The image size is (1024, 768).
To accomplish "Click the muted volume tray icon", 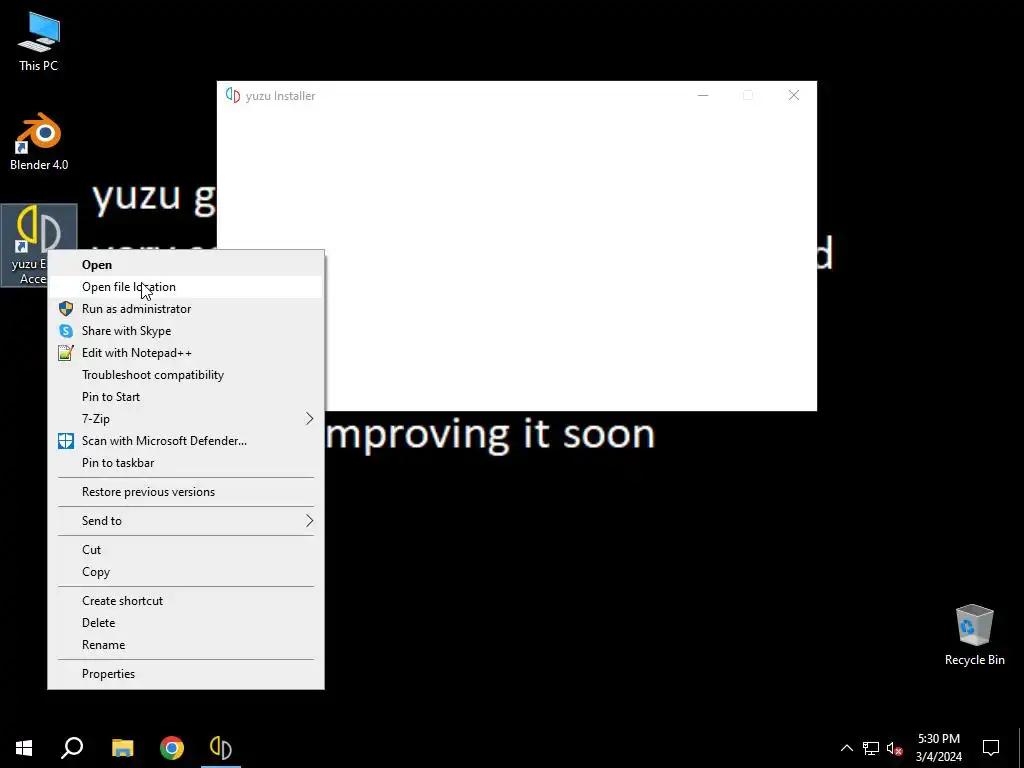I will coord(895,748).
